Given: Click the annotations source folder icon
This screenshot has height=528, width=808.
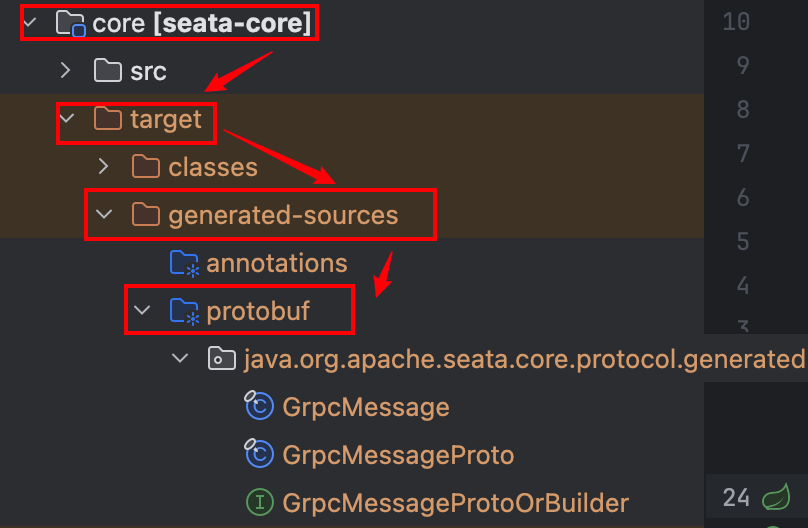Looking at the screenshot, I should (x=184, y=263).
